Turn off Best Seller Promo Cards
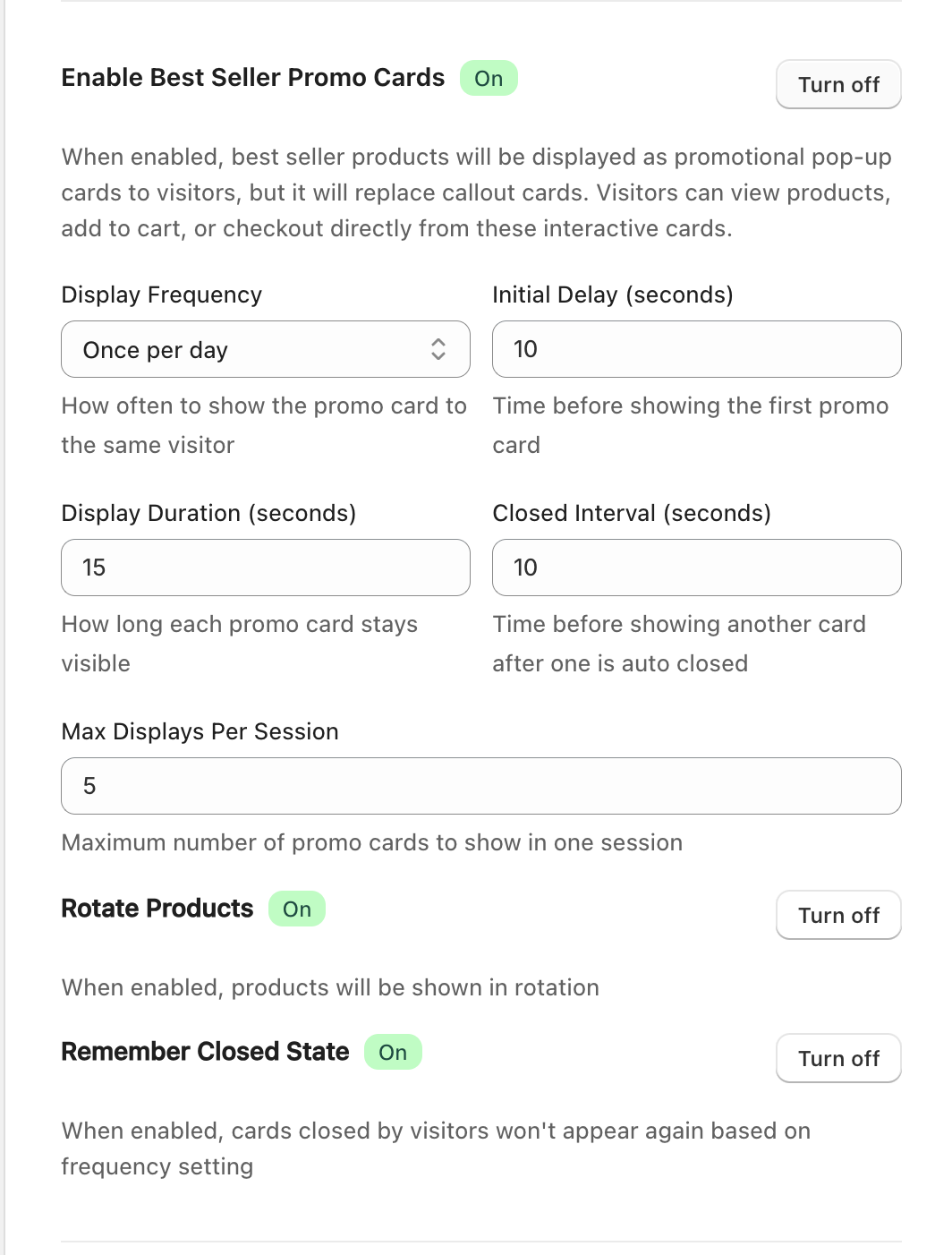Viewport: 952px width, 1255px height. point(838,84)
